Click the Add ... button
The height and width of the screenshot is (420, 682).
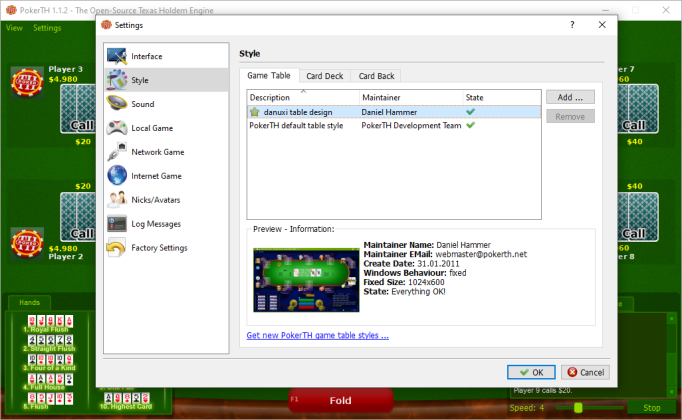point(570,97)
